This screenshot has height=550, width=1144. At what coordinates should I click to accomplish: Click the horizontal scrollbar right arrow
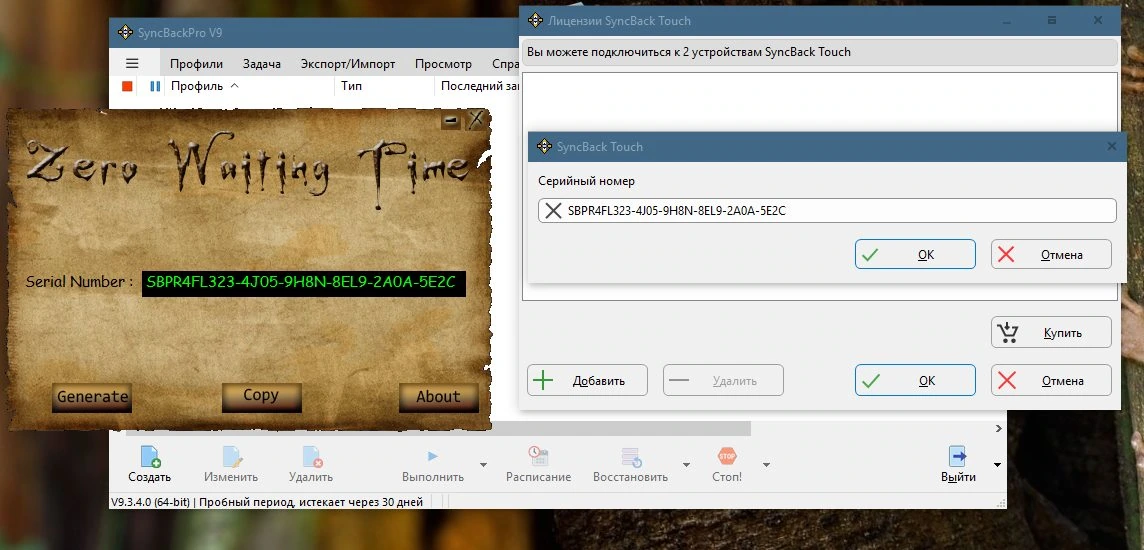point(999,429)
